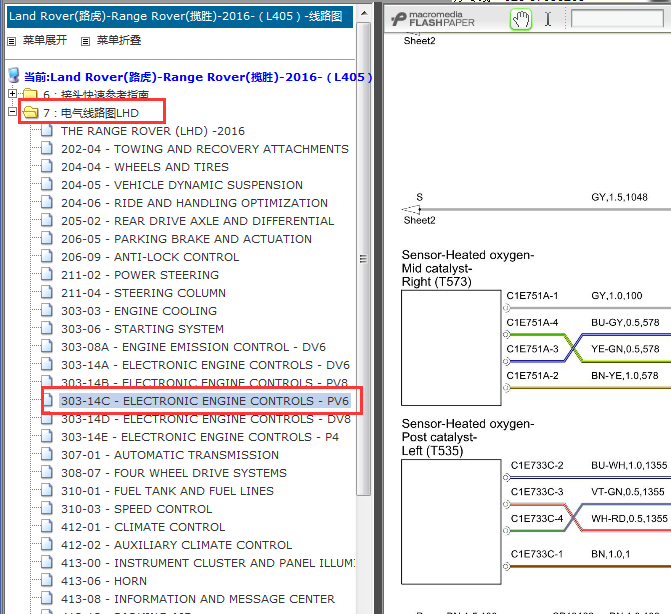Click page icon beside 303-06 Starting System
Screen dimensions: 671x614
tap(47, 327)
